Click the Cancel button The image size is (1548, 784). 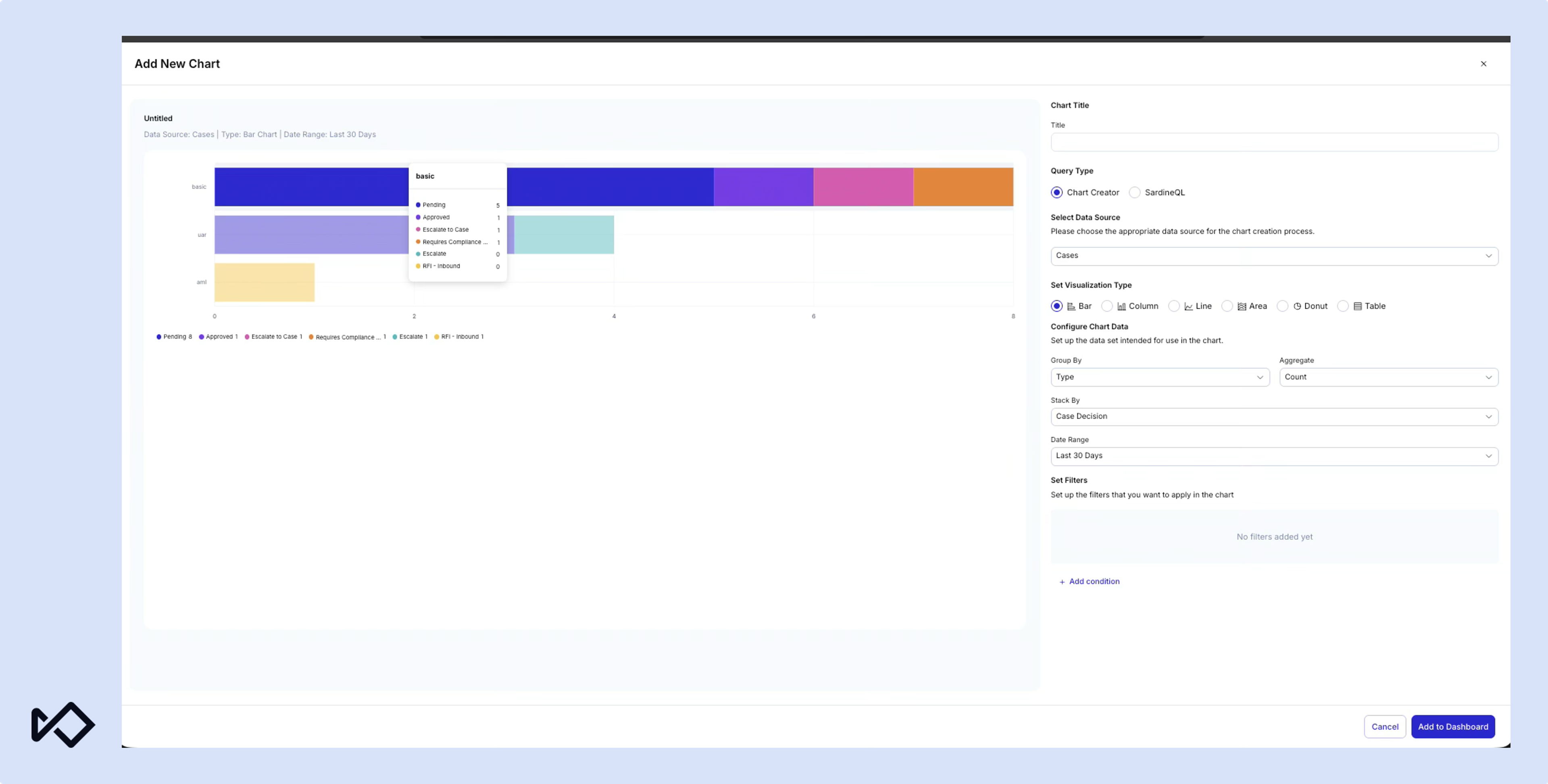click(x=1385, y=726)
